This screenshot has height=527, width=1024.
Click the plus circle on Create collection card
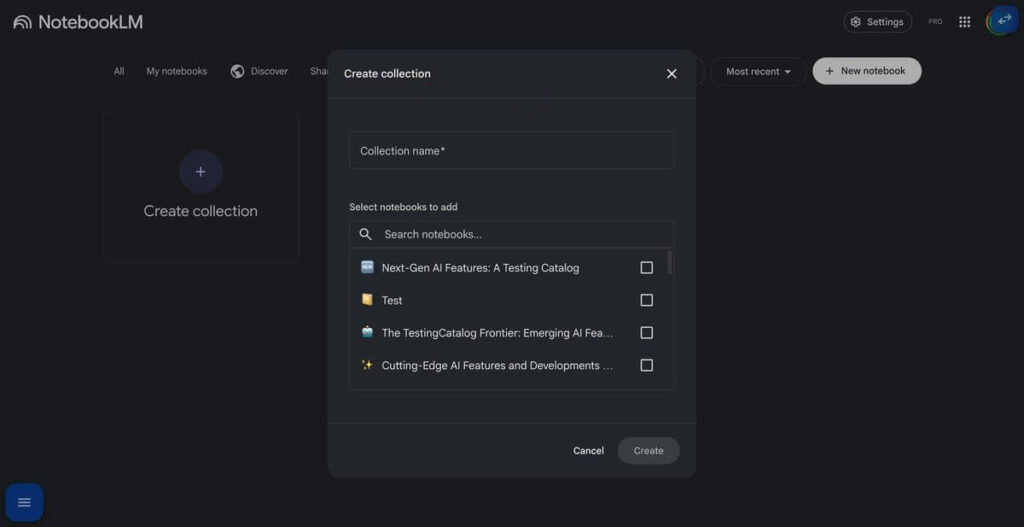[x=200, y=172]
